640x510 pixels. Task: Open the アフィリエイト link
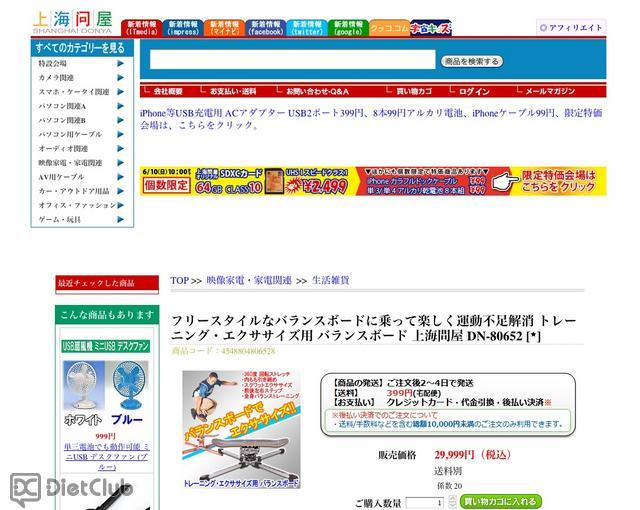click(571, 27)
